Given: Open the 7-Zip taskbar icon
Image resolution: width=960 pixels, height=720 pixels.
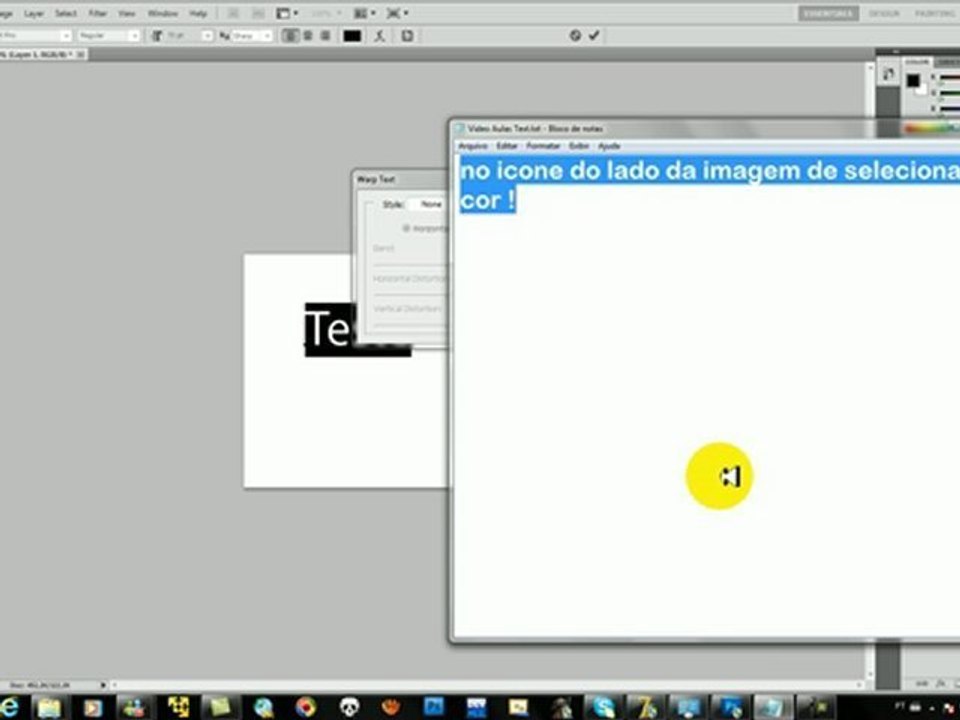Looking at the screenshot, I should [647, 707].
